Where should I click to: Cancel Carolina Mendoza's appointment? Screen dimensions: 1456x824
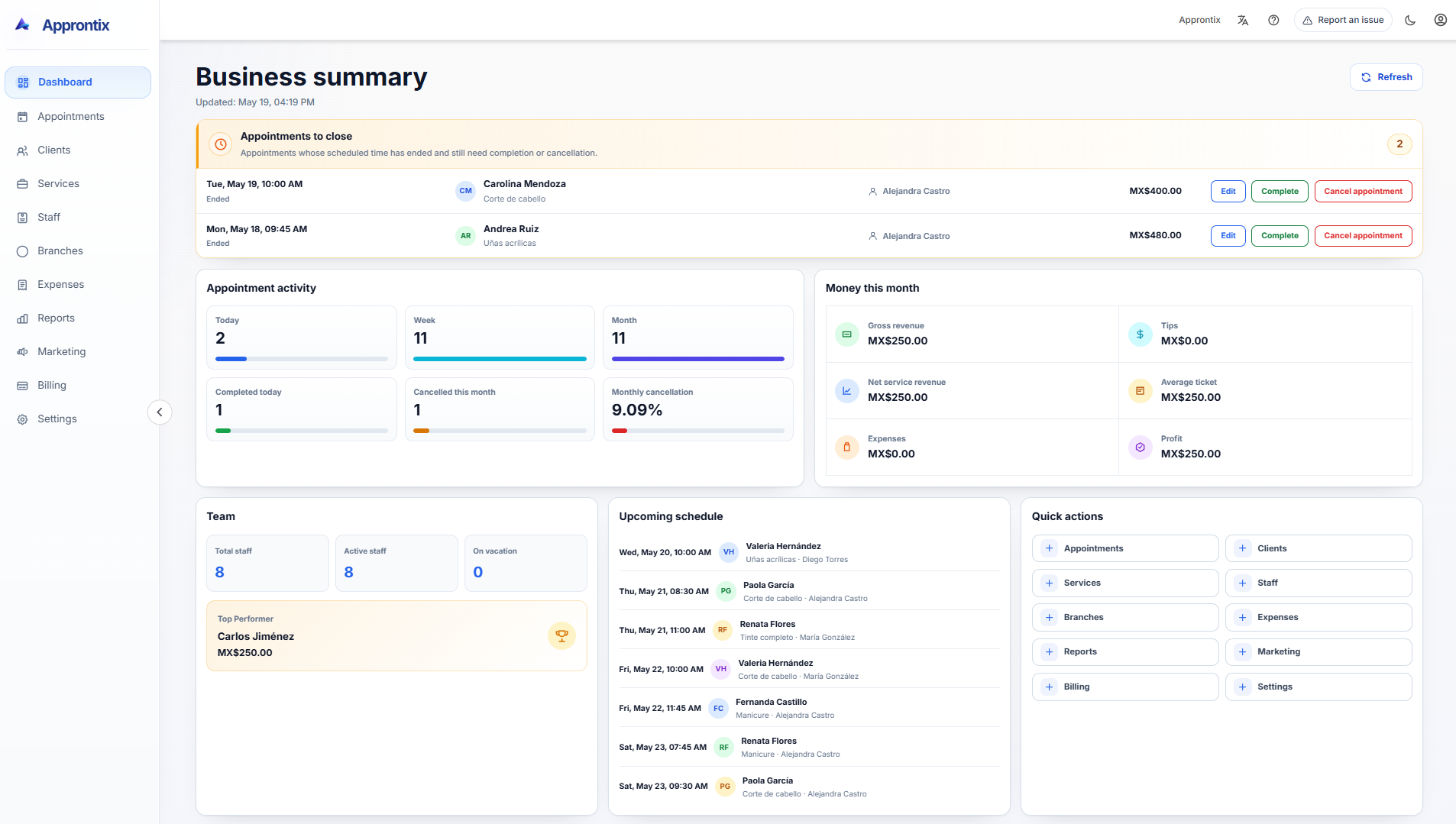coord(1363,192)
